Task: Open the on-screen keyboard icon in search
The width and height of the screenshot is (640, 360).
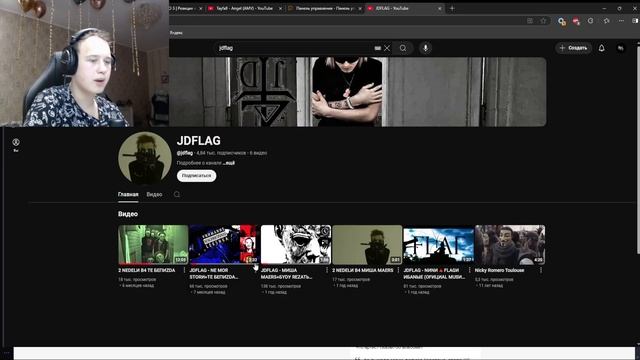Action: [378, 48]
